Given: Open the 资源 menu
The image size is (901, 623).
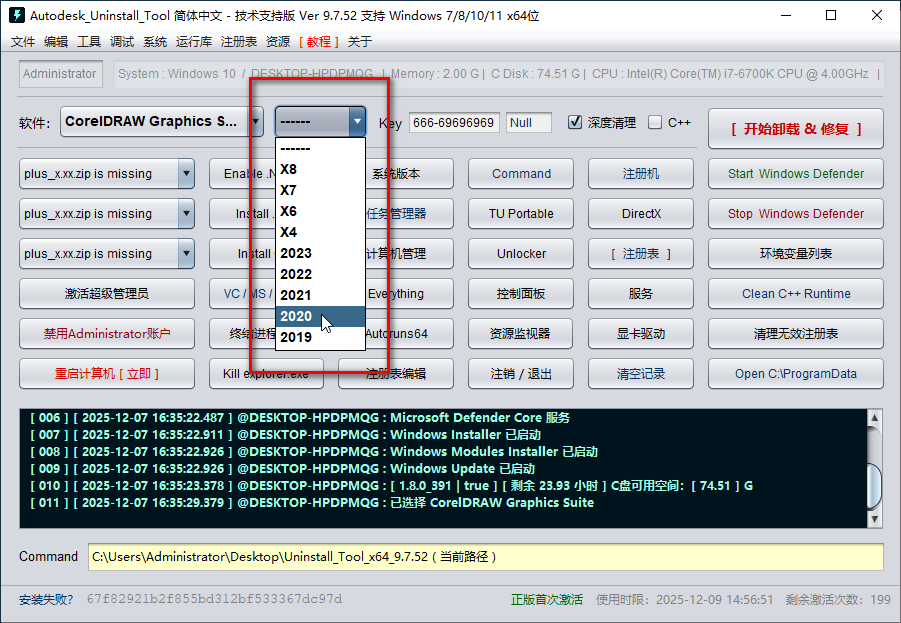Looking at the screenshot, I should pyautogui.click(x=278, y=41).
